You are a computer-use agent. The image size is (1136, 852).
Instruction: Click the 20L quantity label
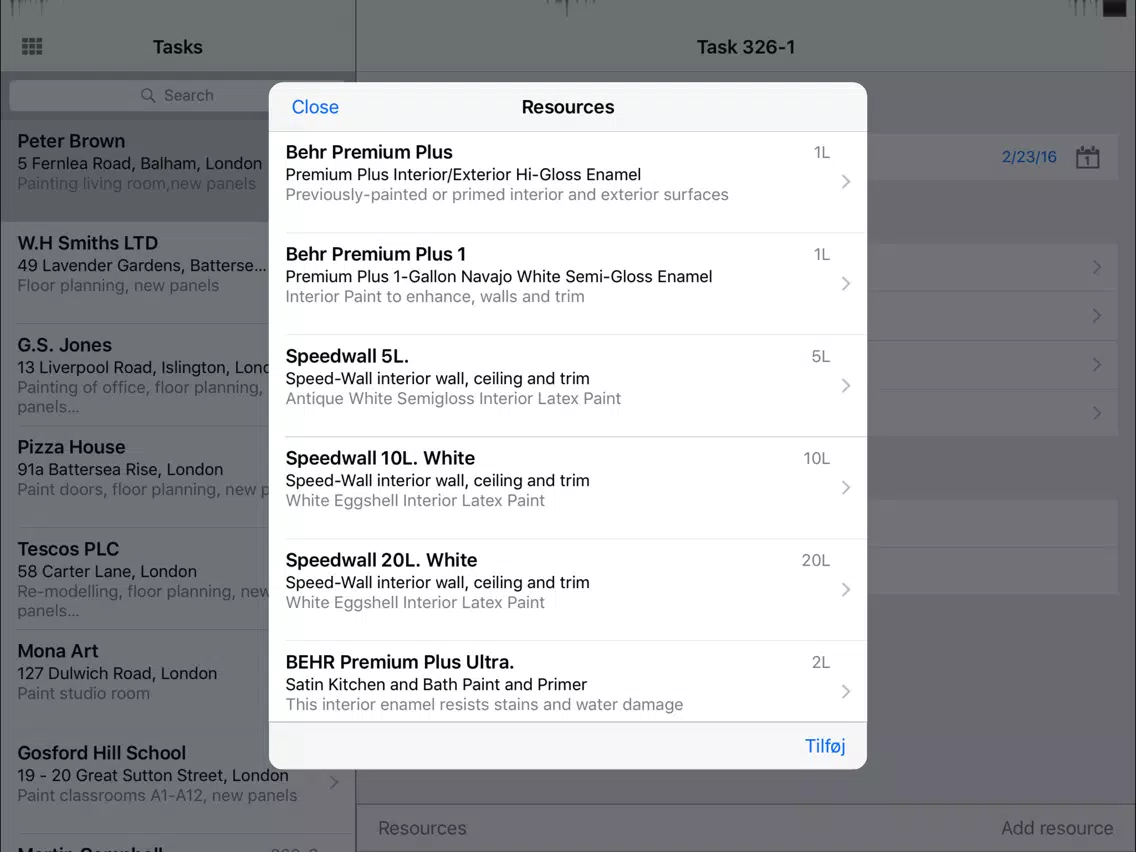tap(816, 561)
